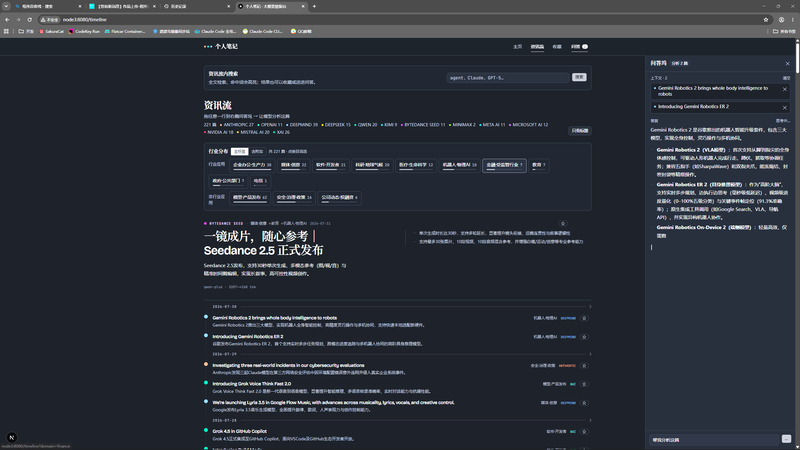
Task: Select the right toggle in 行业分布 header
Action: tap(257, 152)
